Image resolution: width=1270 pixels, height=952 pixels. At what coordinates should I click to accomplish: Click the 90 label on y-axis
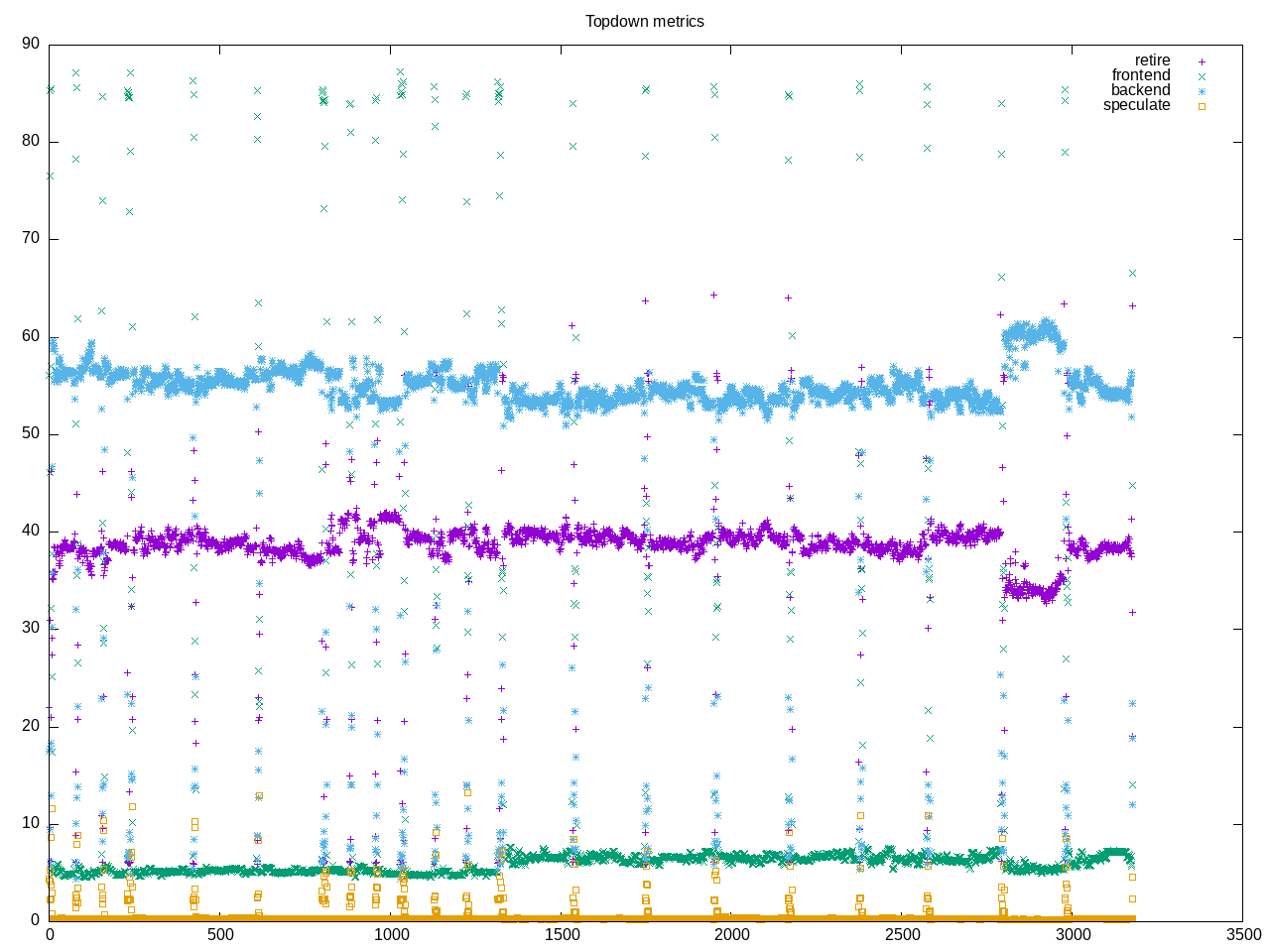(x=31, y=44)
